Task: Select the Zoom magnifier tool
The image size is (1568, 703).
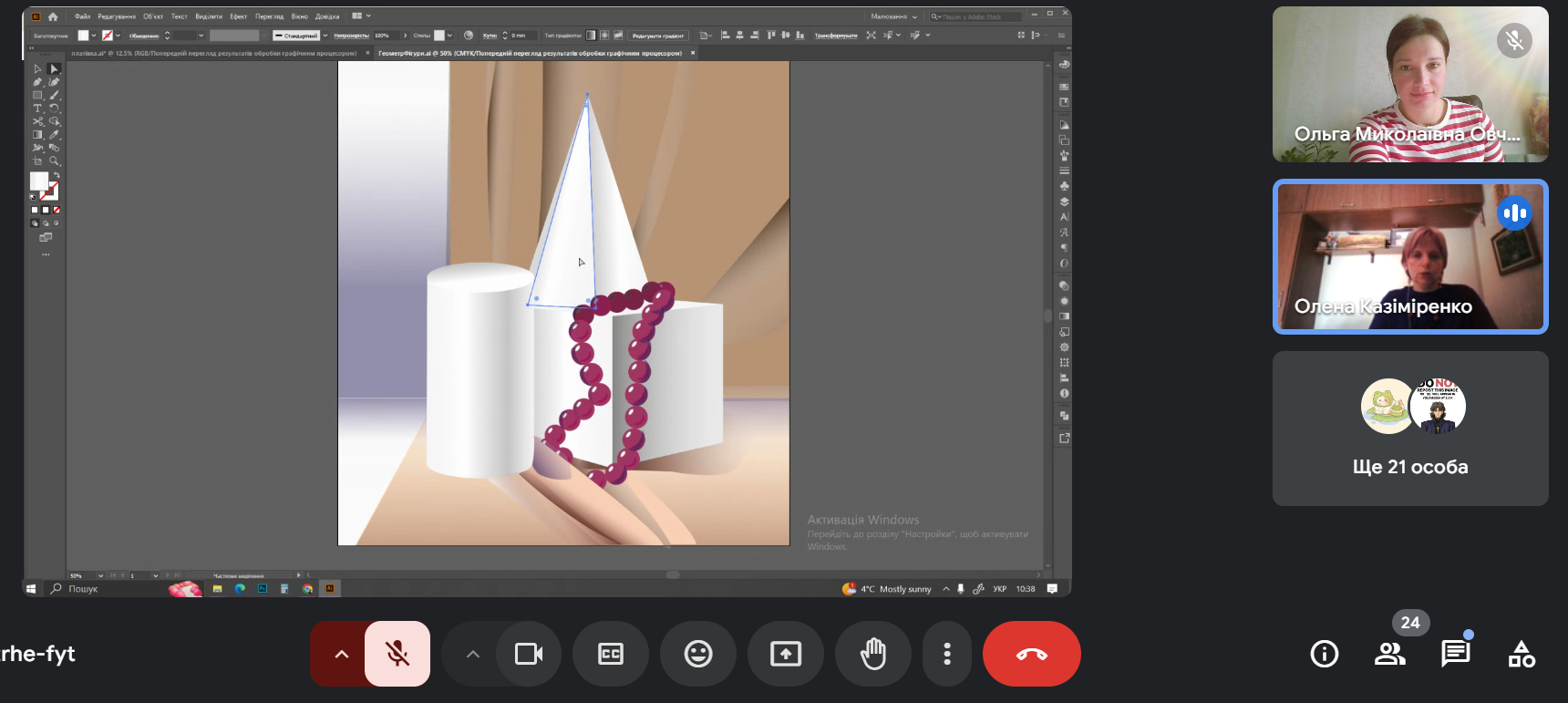Action: click(54, 161)
